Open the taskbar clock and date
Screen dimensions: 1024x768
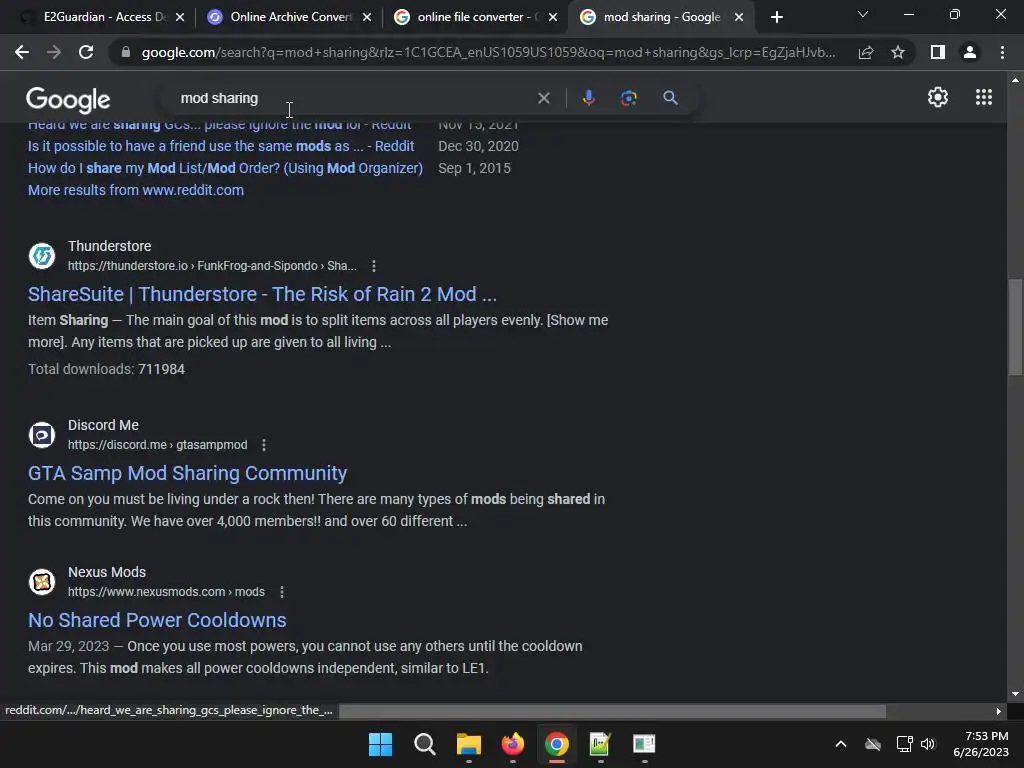tap(980, 744)
